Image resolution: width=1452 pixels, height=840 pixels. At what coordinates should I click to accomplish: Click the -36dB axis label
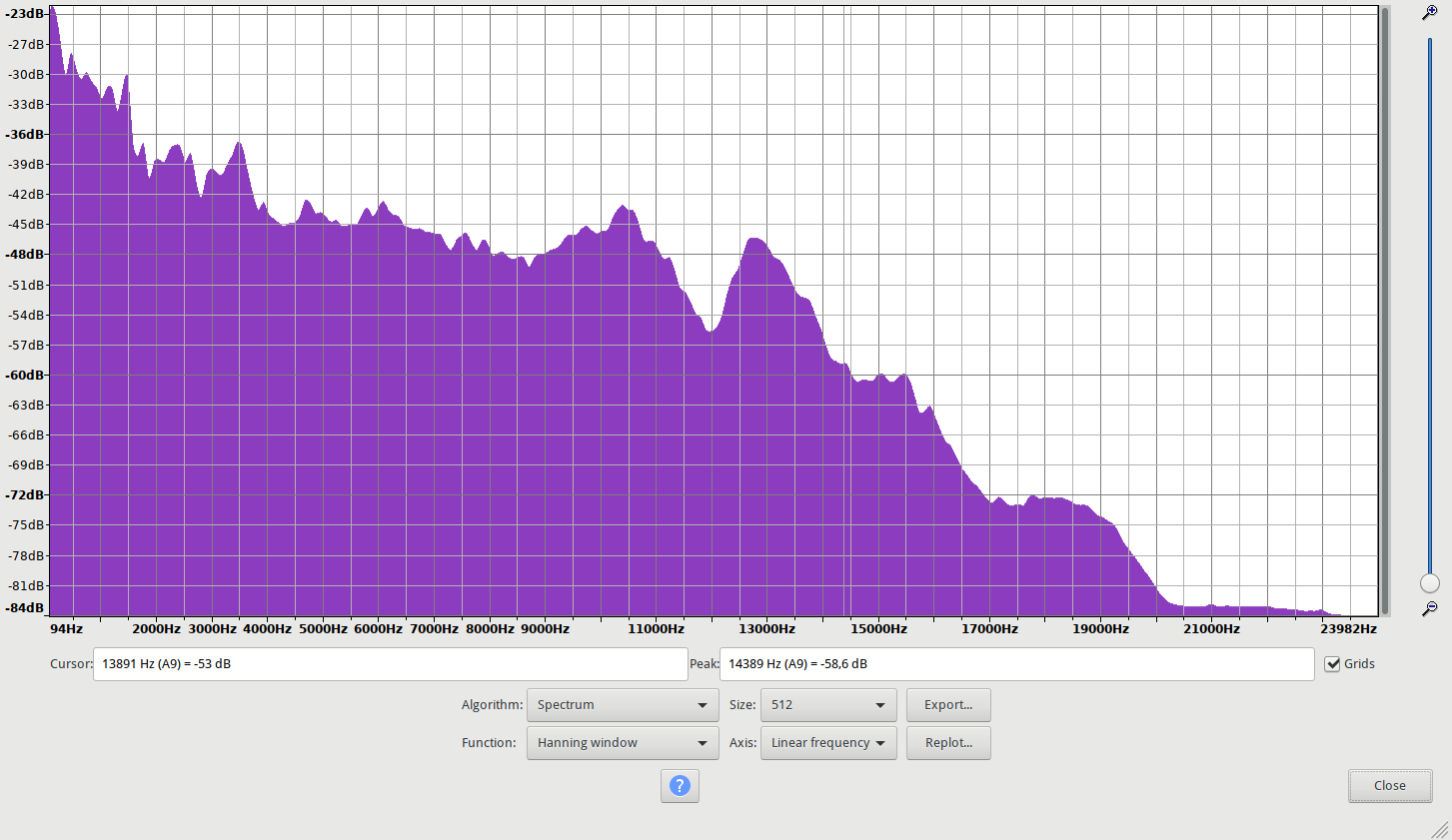pos(24,135)
